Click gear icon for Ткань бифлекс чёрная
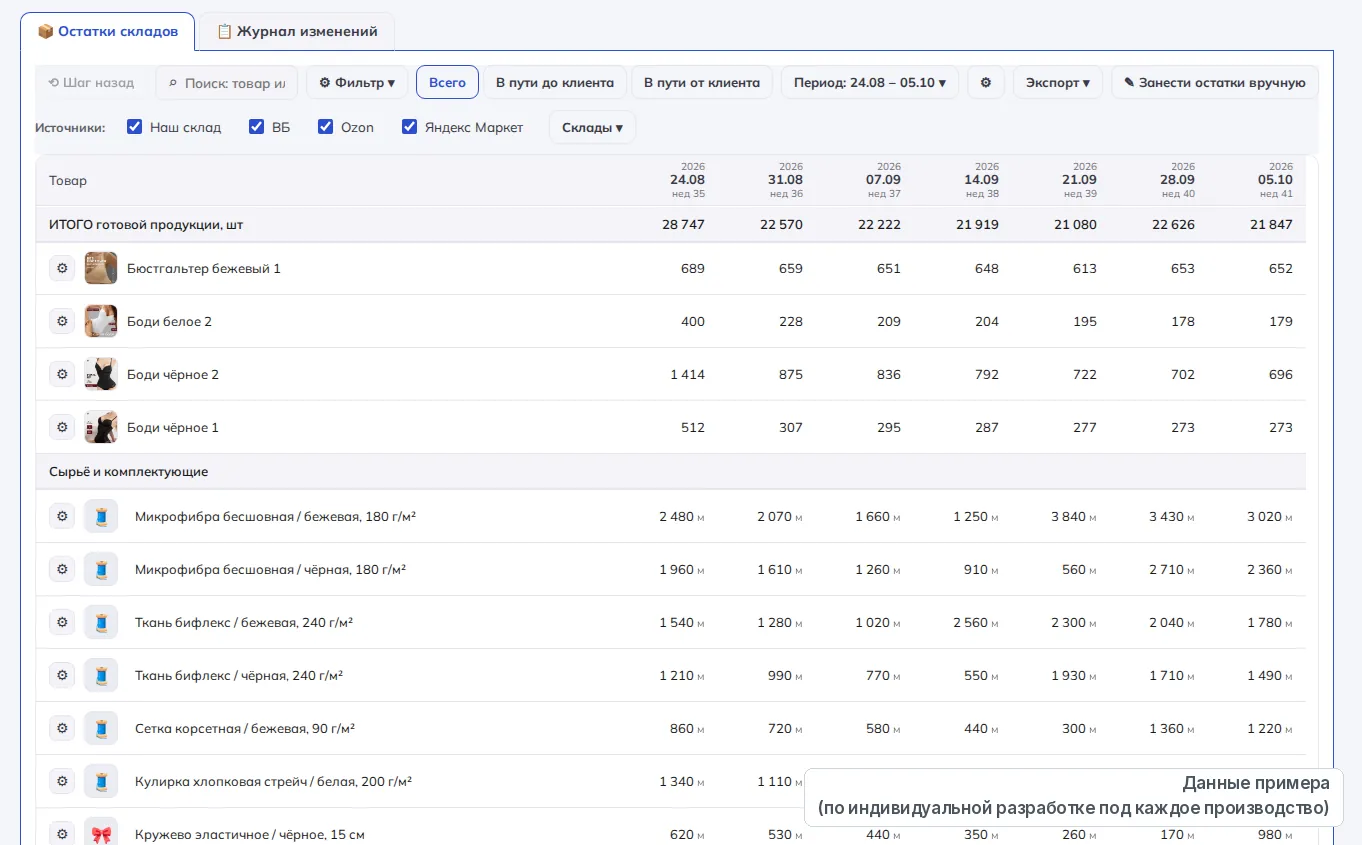Image resolution: width=1362 pixels, height=845 pixels. pyautogui.click(x=62, y=675)
